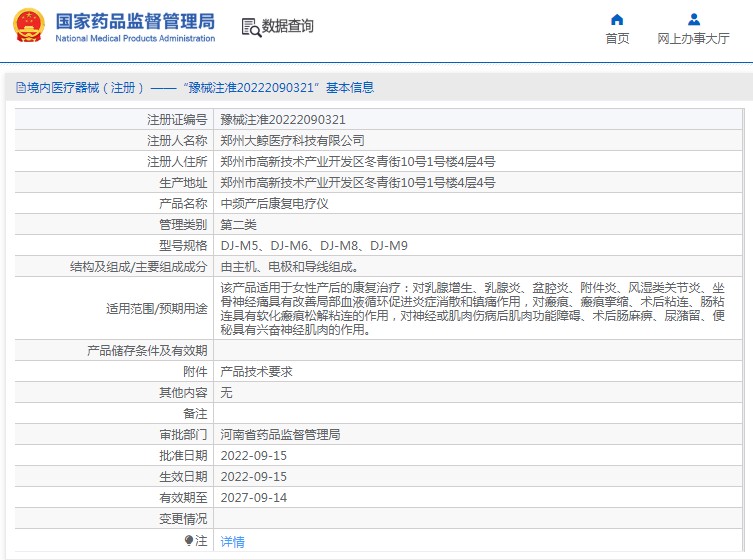Select registration number 豫械注准20222090321 cell
Screen dimensions: 753x560
pos(283,120)
